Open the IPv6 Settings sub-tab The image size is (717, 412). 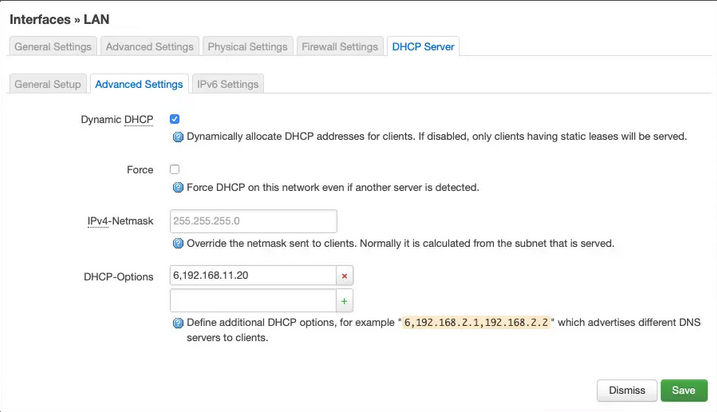tap(228, 84)
